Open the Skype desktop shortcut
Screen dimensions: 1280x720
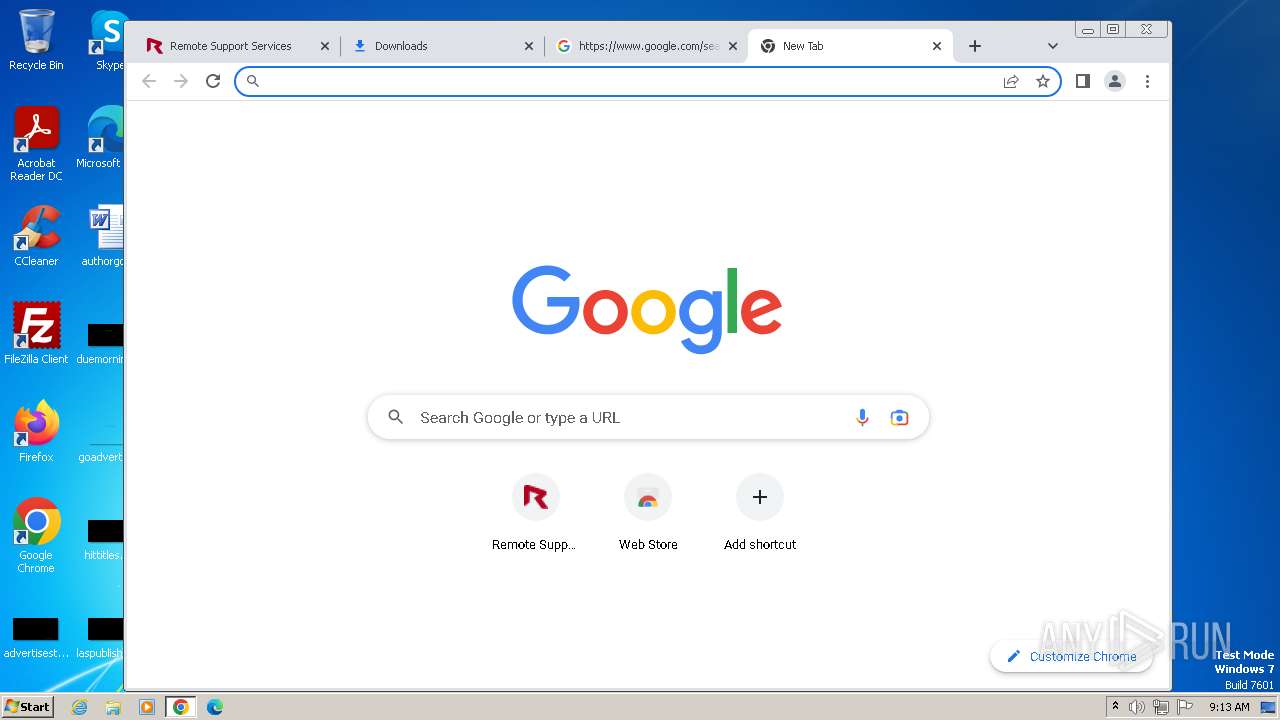[x=108, y=40]
